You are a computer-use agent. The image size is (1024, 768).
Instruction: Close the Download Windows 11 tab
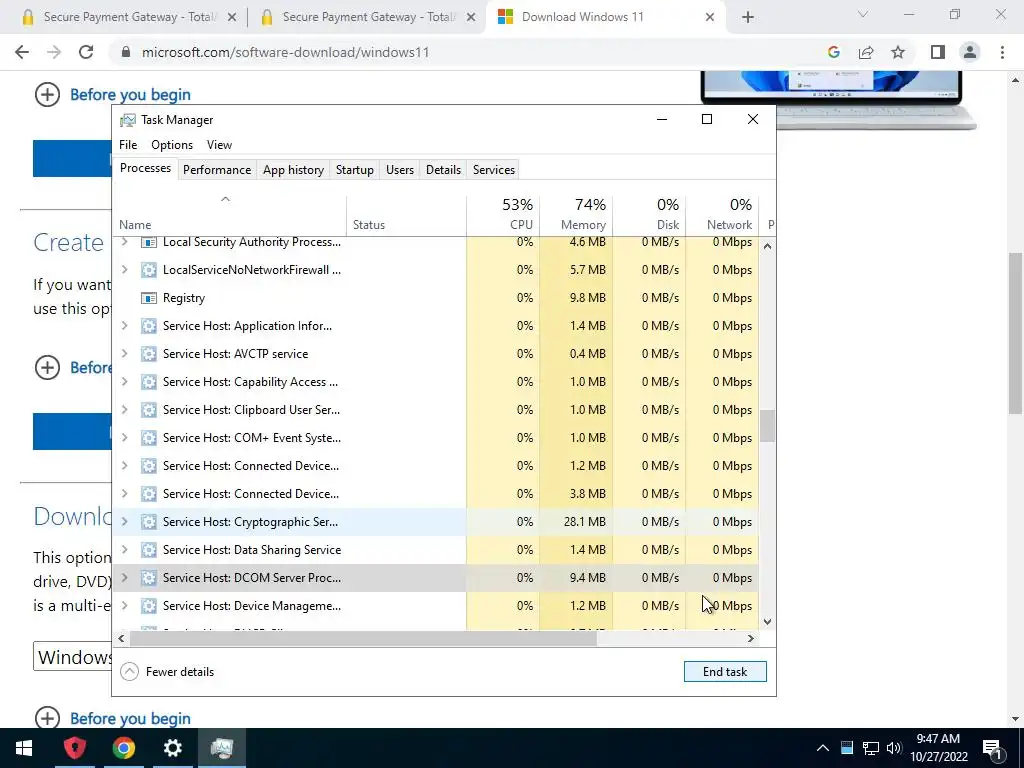tap(710, 17)
